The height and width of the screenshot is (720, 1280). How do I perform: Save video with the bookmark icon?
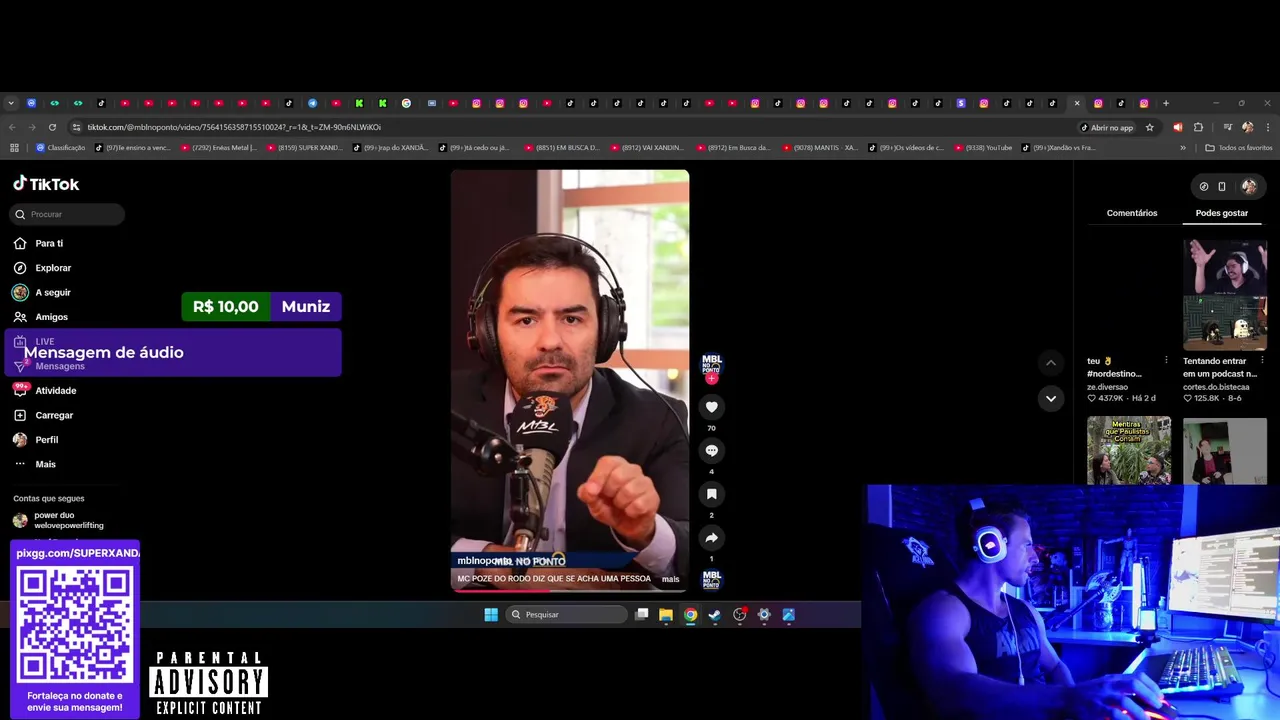click(711, 494)
